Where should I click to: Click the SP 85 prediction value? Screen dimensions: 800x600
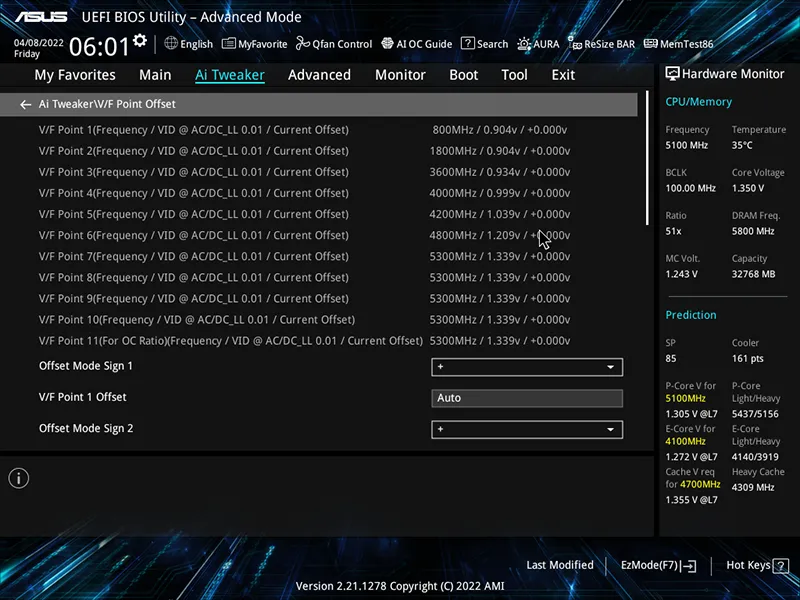(x=671, y=359)
